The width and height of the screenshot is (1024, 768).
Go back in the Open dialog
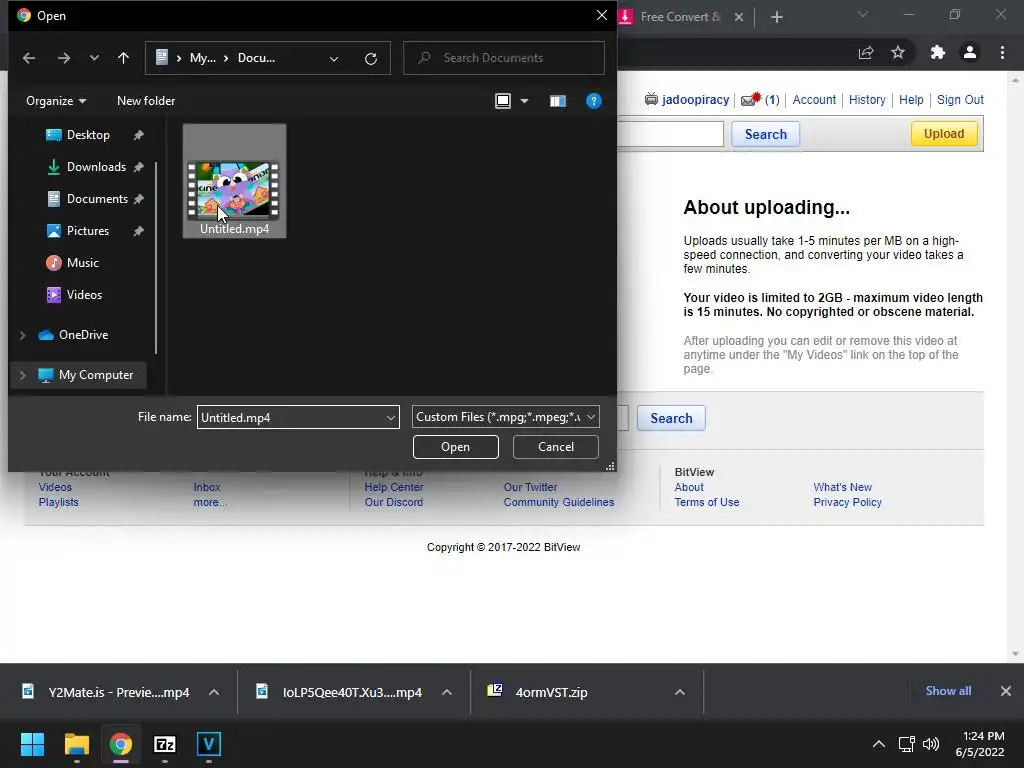pyautogui.click(x=29, y=58)
